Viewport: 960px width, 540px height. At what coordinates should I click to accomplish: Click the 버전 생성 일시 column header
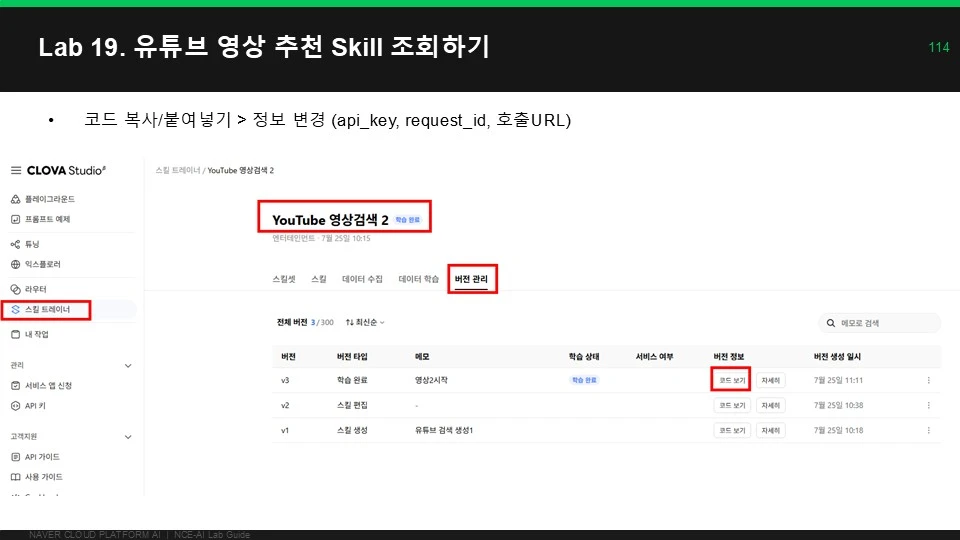pyautogui.click(x=837, y=356)
